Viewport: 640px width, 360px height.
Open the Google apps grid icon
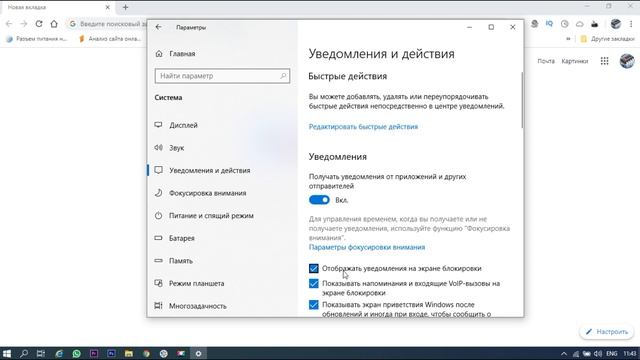(x=604, y=61)
